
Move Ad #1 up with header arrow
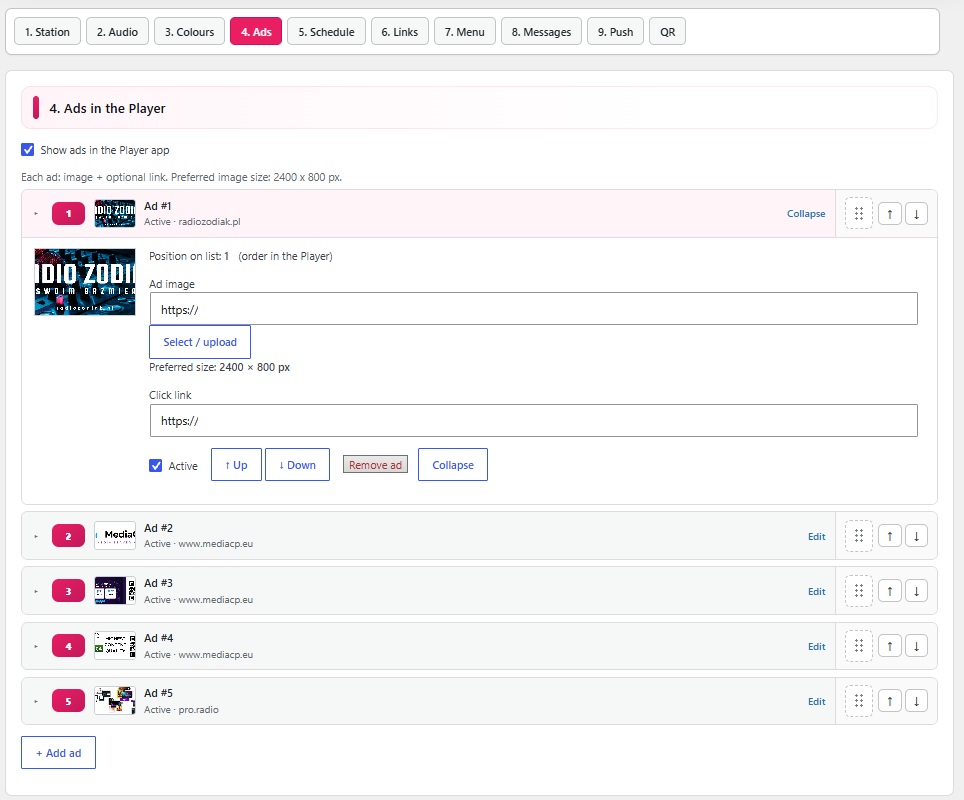890,214
